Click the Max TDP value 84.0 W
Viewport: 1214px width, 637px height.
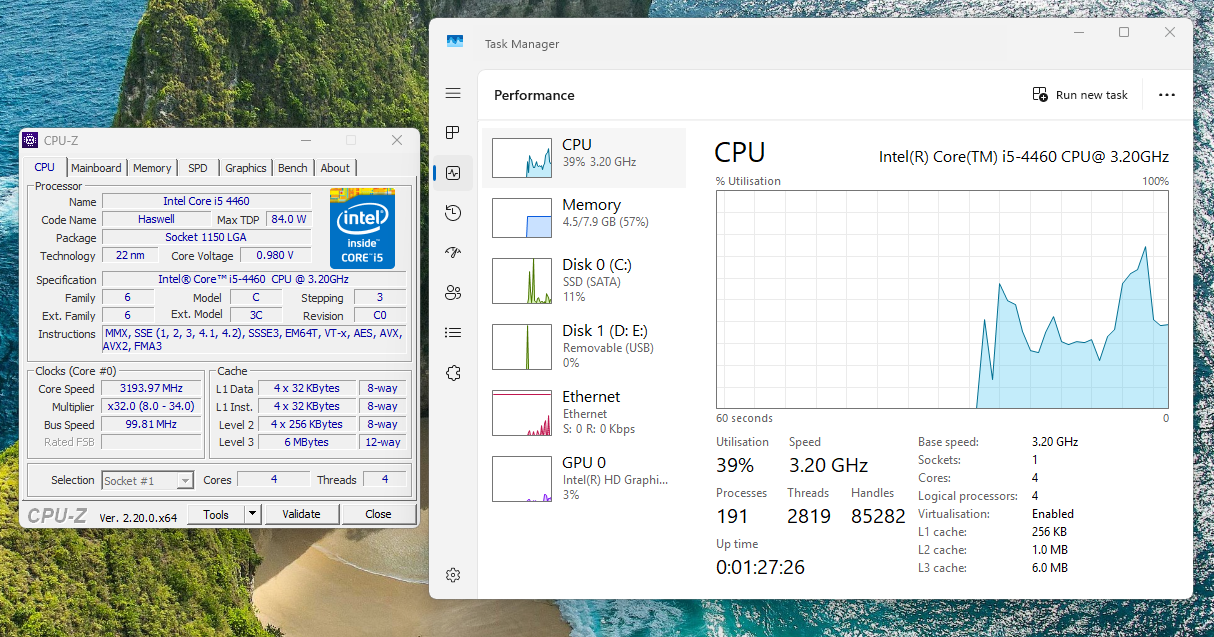coord(288,219)
